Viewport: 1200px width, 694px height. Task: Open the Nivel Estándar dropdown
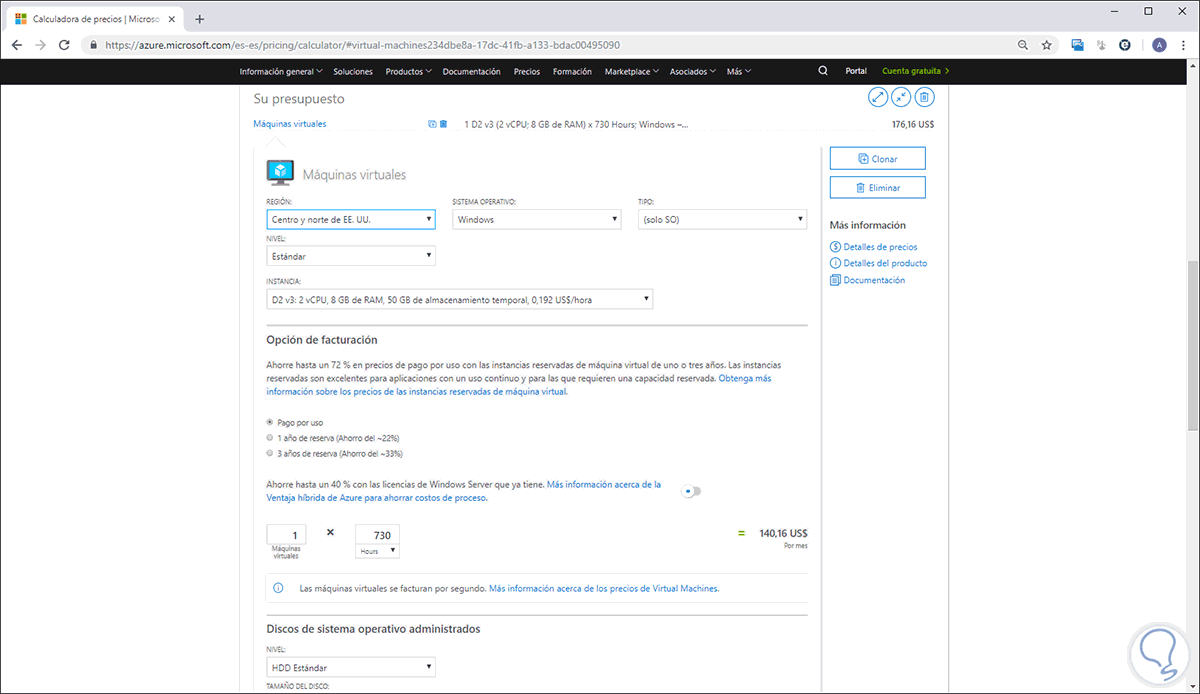351,256
